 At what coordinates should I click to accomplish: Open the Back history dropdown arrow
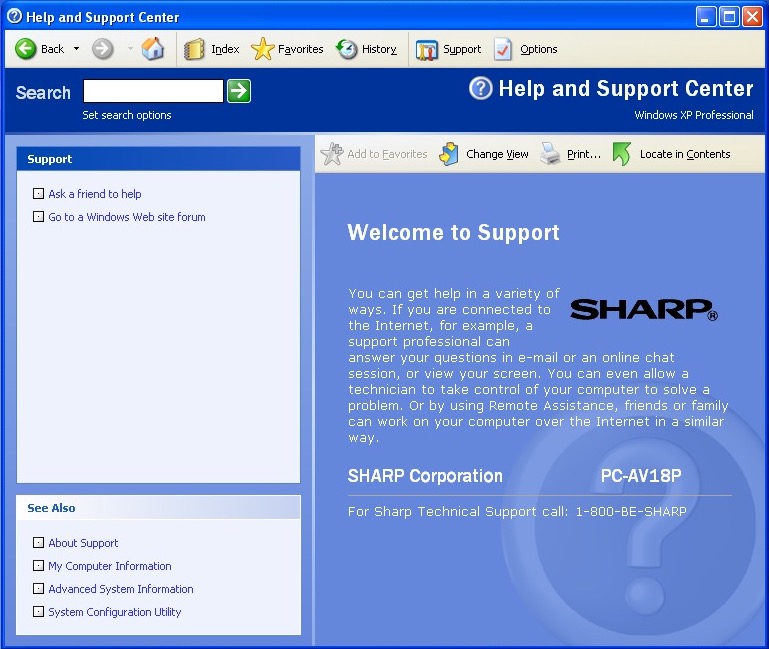coord(77,49)
